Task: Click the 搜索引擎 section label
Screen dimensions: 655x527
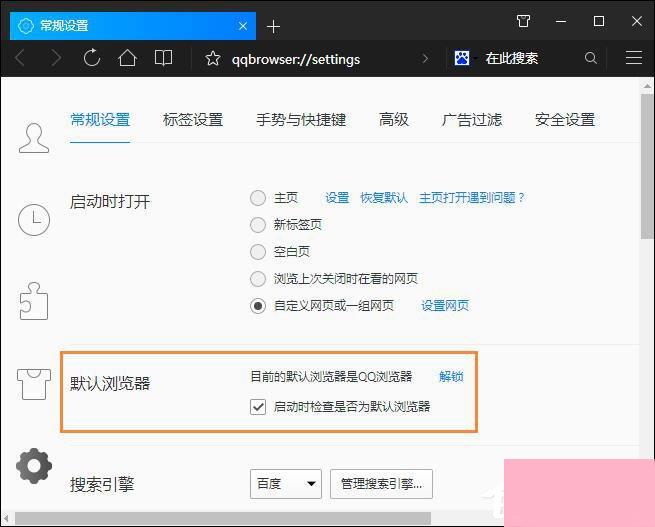Action: (102, 484)
